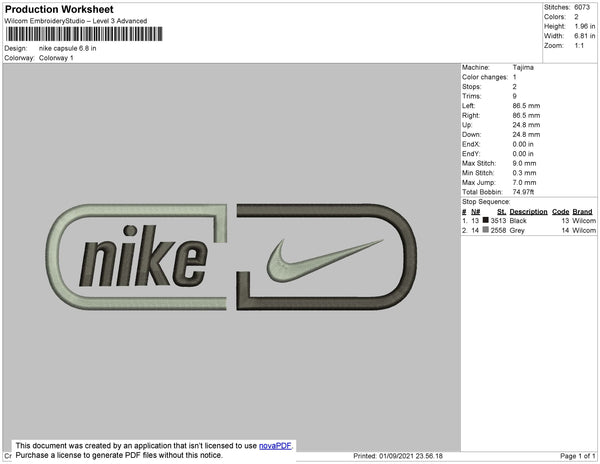Click design name 'nike capsule 6.8 in'

[x=67, y=48]
